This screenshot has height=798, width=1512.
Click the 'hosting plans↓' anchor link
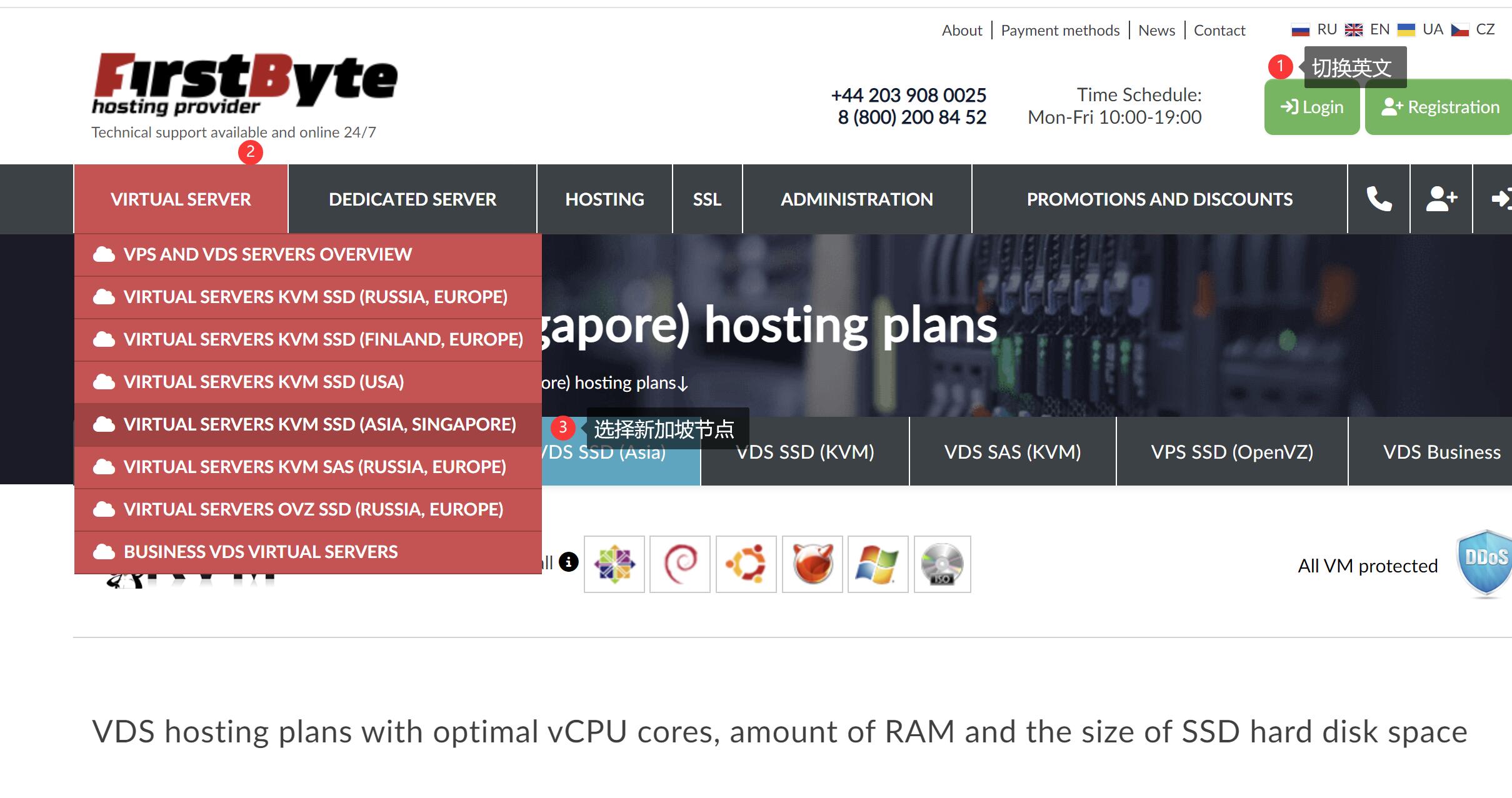(x=615, y=382)
